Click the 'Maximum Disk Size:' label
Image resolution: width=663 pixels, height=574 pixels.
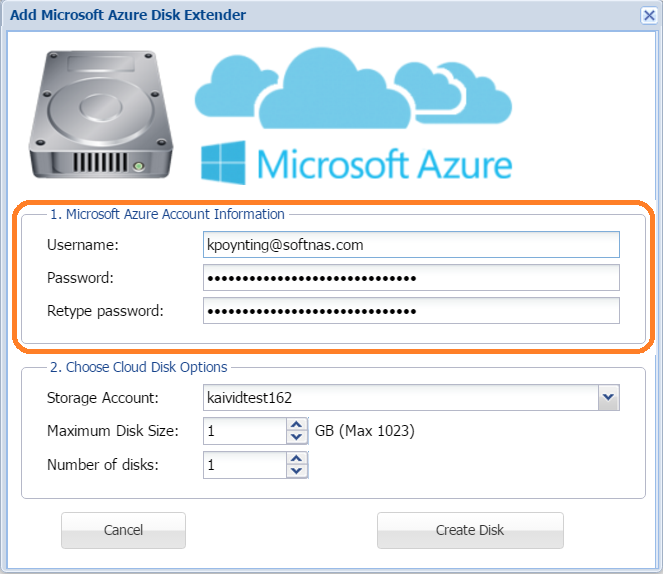click(113, 431)
